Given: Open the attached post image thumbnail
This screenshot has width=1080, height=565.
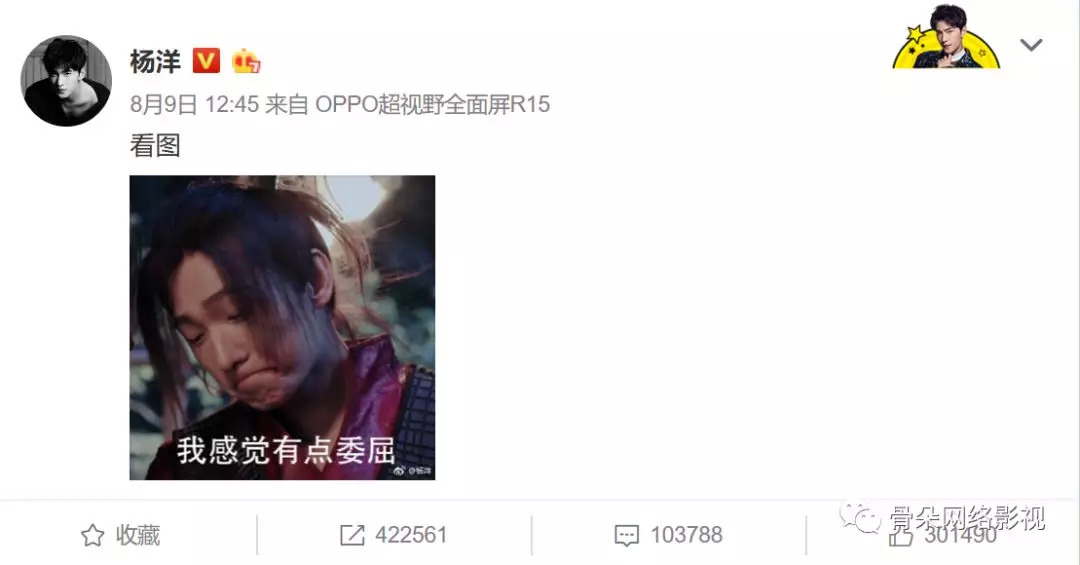Looking at the screenshot, I should [282, 327].
